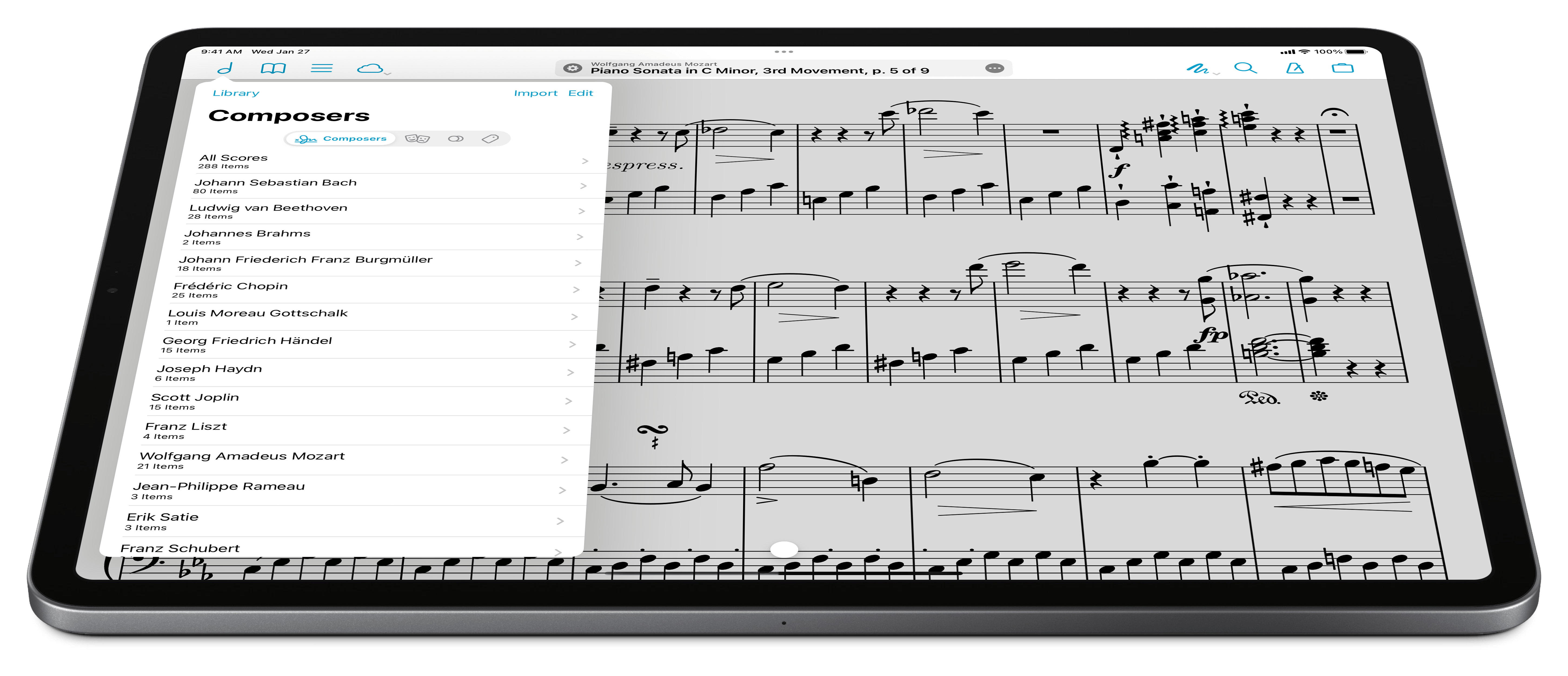Switch to the Keys circles tab
This screenshot has width=1568, height=676.
(455, 139)
